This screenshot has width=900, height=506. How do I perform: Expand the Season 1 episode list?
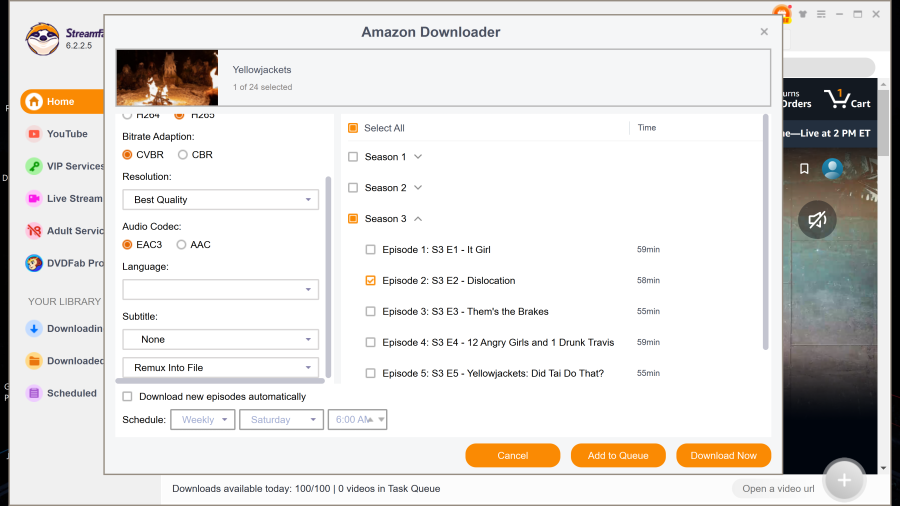click(418, 157)
